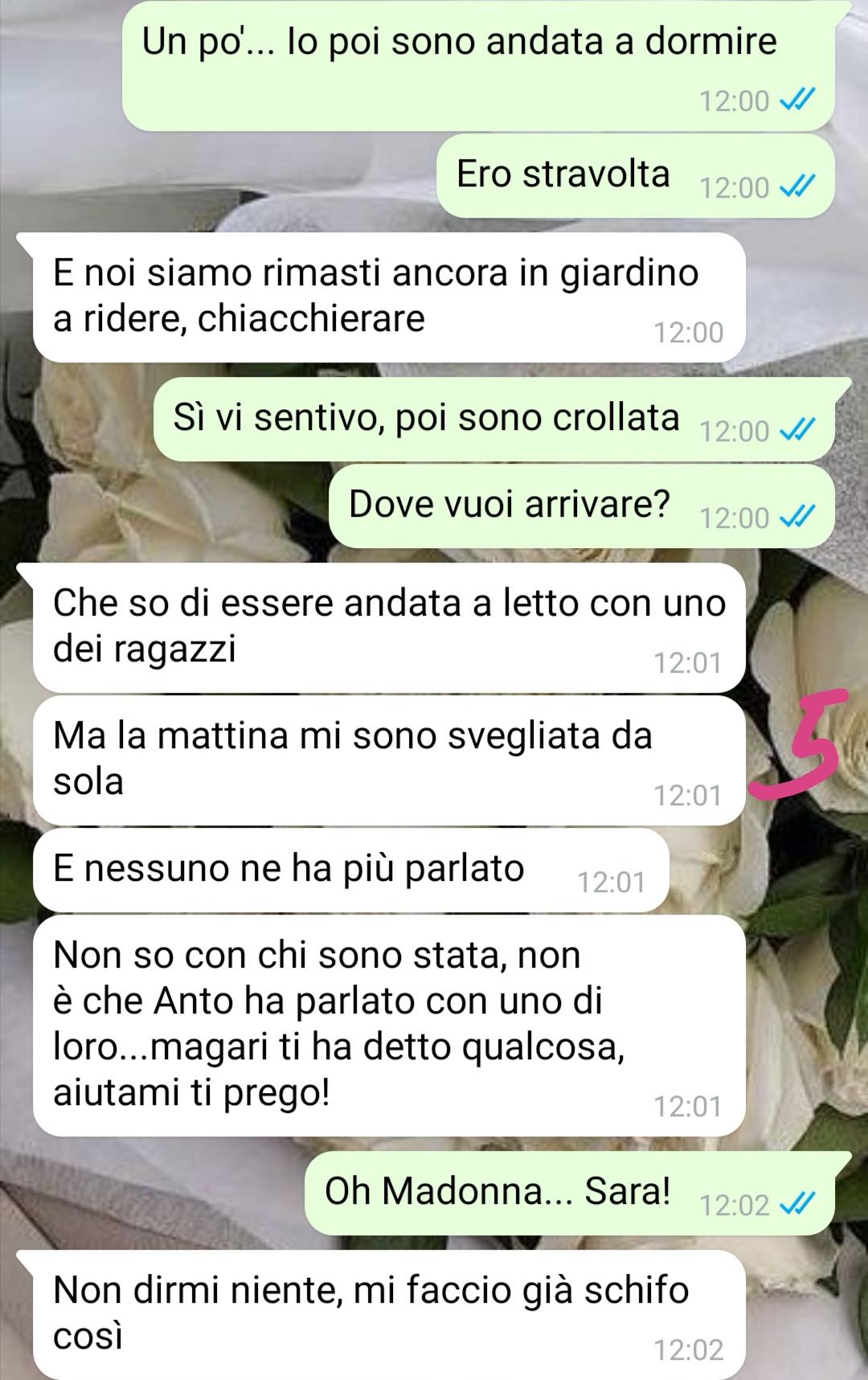868x1380 pixels.
Task: Tap 12:02 timestamp on 'mi faccio già schifo'
Action: 688,1349
